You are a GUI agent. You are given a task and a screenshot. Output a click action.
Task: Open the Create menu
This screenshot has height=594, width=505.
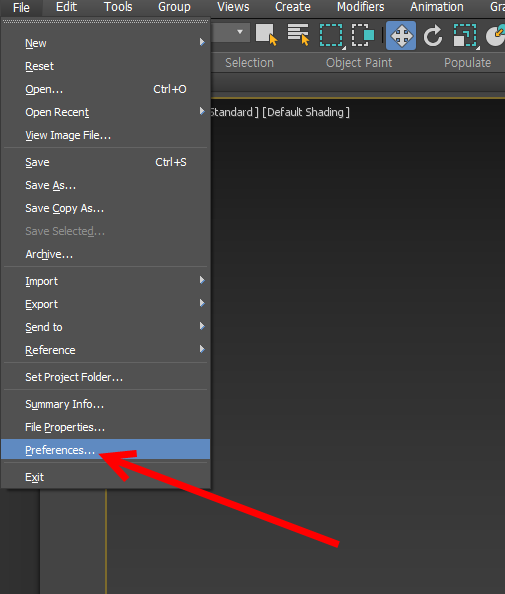click(x=292, y=7)
